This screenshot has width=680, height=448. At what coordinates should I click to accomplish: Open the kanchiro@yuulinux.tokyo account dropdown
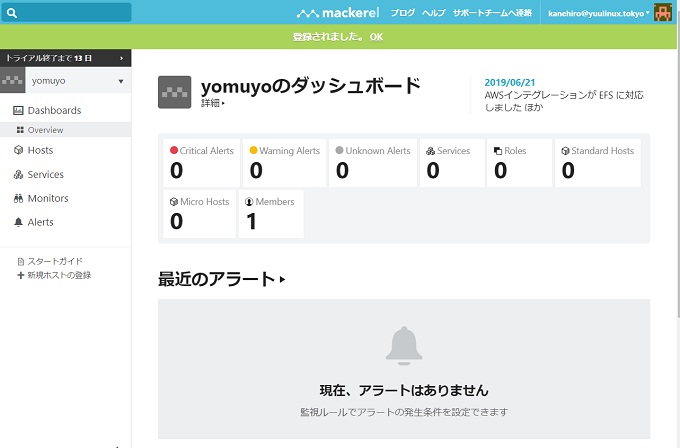click(598, 13)
